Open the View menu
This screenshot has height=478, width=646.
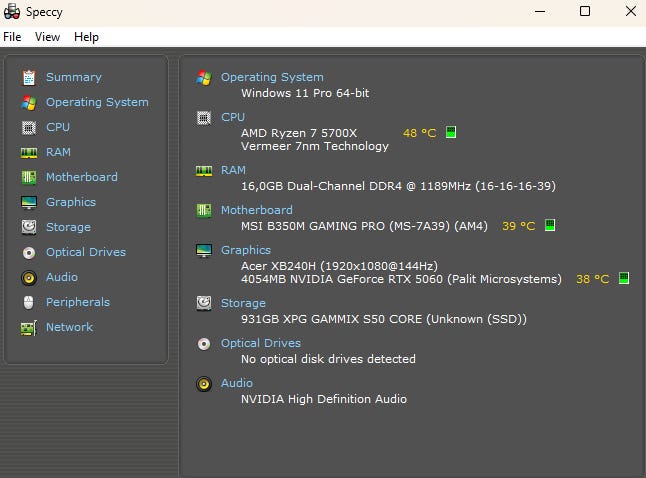pyautogui.click(x=47, y=37)
